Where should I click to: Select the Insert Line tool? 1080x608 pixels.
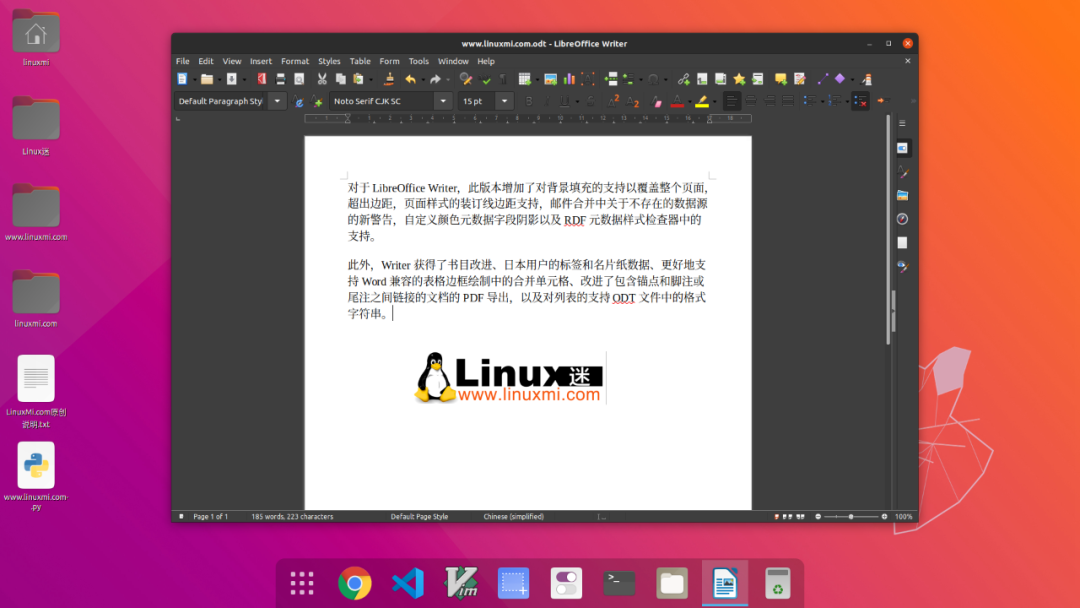coord(822,79)
